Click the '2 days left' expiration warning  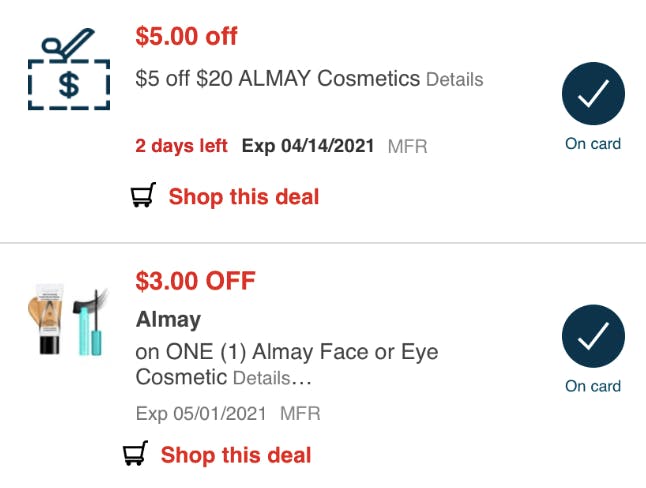click(181, 146)
